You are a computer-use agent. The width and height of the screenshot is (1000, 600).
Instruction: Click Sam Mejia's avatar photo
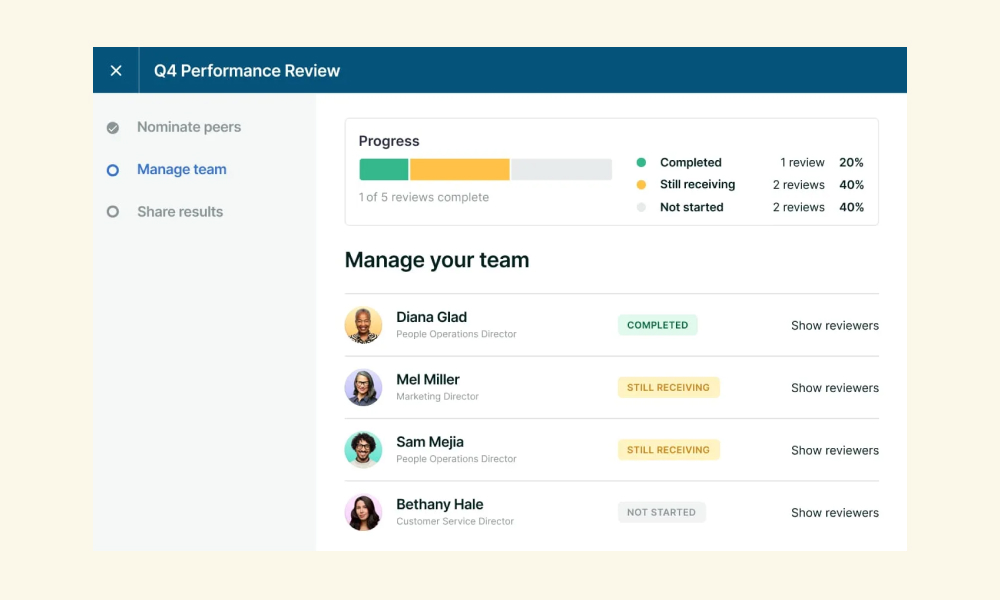(x=364, y=450)
